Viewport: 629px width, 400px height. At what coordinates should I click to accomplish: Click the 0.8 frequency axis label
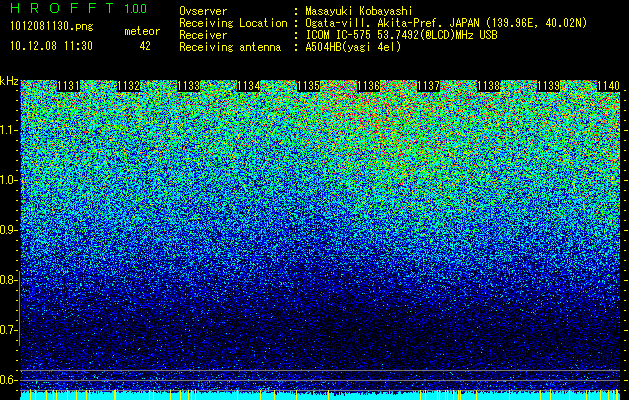(x=8, y=280)
